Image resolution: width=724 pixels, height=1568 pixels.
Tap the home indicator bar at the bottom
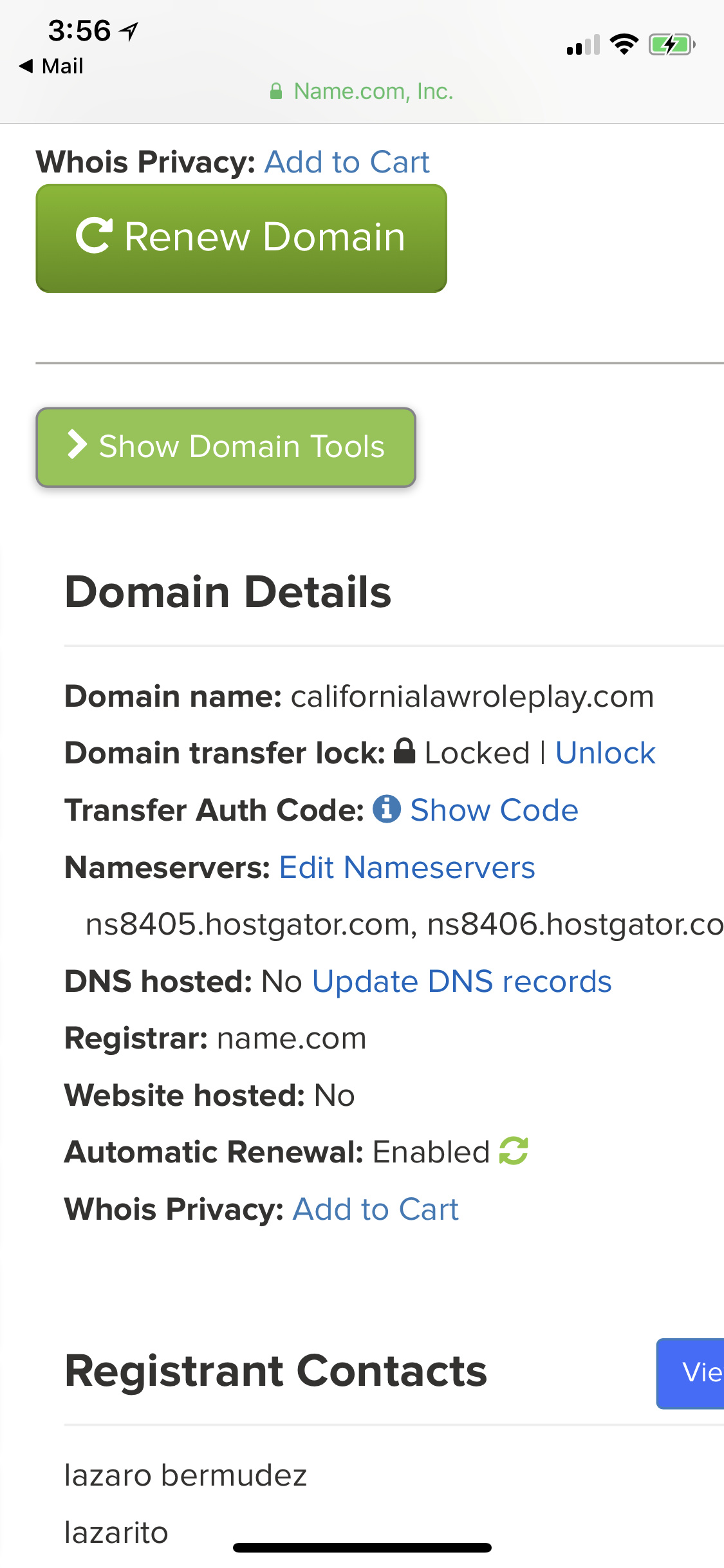[362, 1547]
